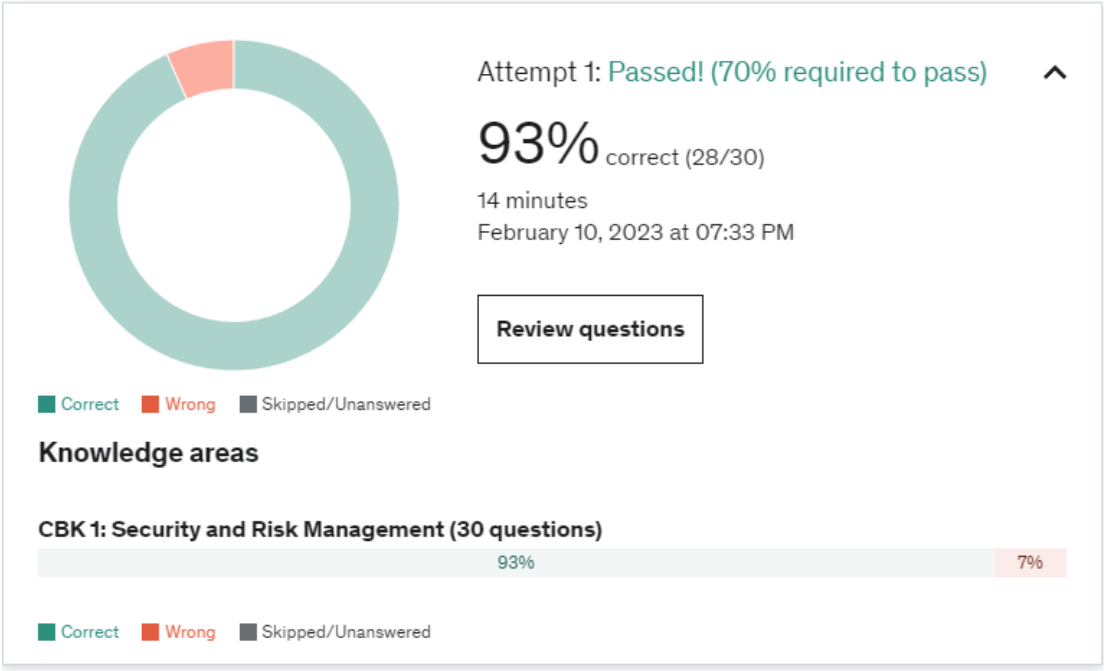
Task: Click the 93% portion of CBK 1 bar
Action: [516, 563]
